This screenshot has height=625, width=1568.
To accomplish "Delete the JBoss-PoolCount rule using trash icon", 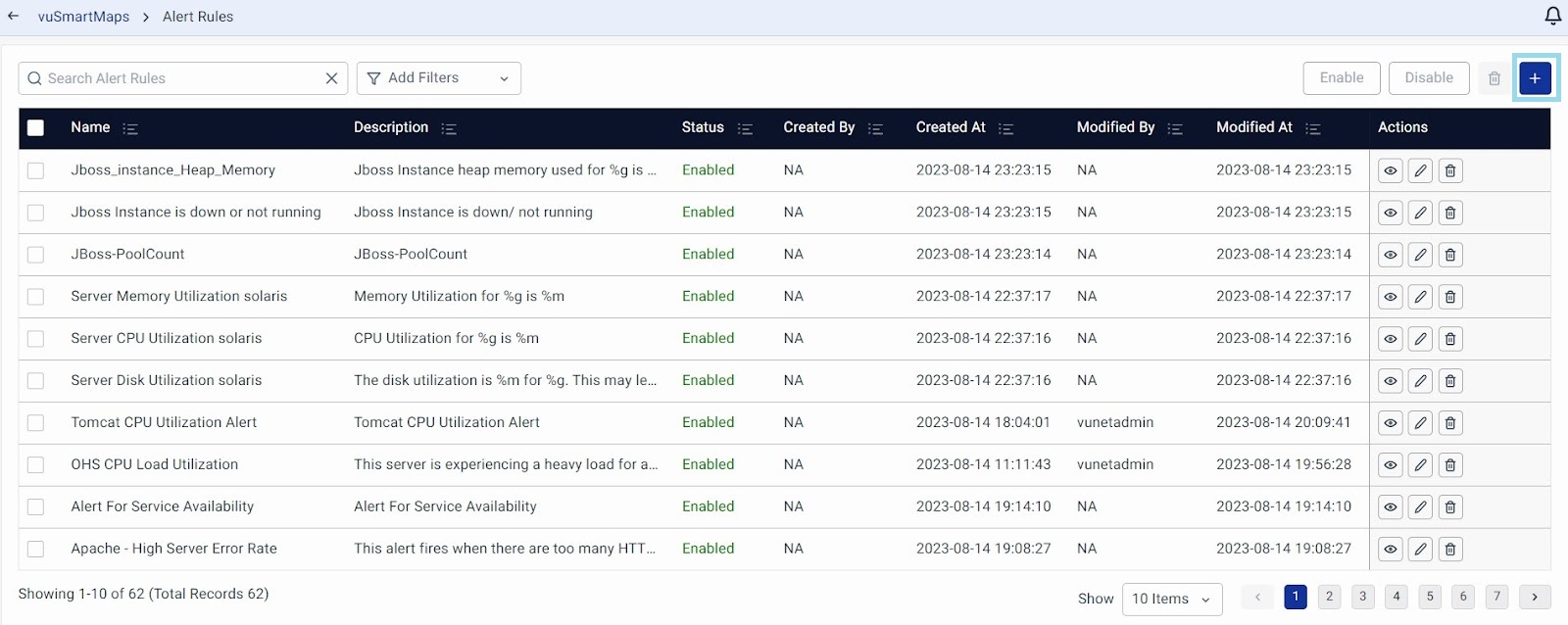I will coord(1450,255).
